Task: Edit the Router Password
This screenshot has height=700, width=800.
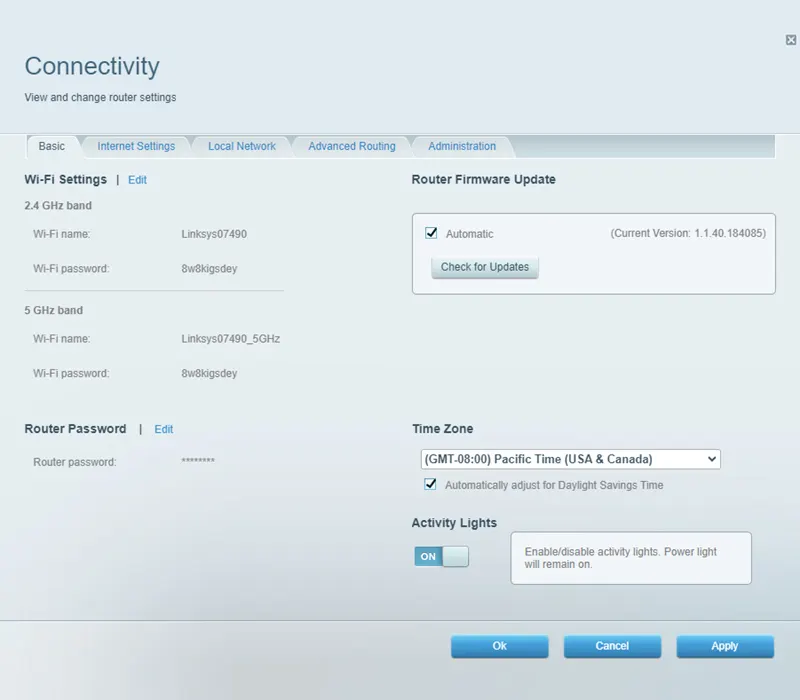Action: coord(163,429)
